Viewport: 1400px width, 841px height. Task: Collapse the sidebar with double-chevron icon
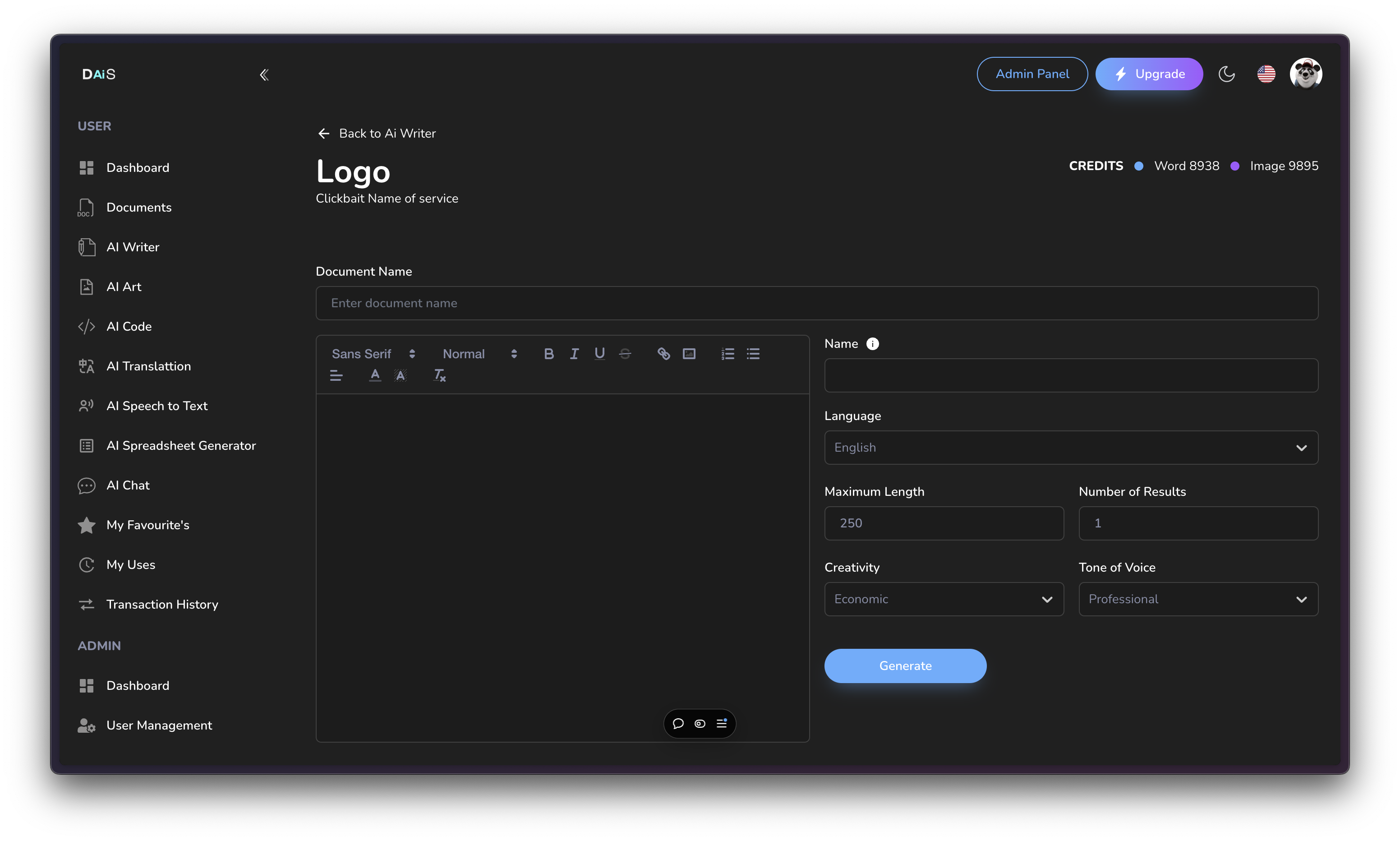264,75
